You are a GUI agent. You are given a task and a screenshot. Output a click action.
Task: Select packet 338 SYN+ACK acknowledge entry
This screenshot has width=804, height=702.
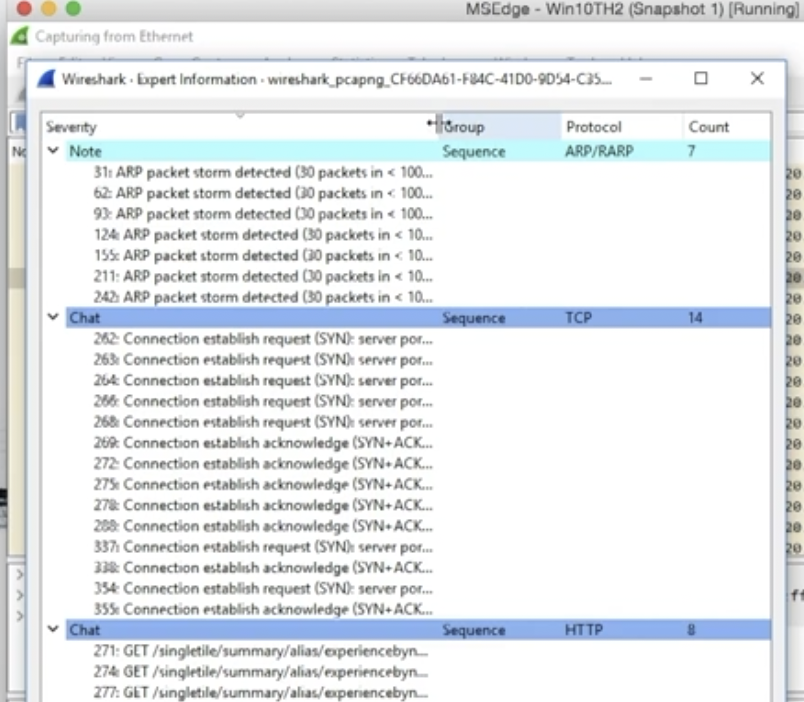263,568
